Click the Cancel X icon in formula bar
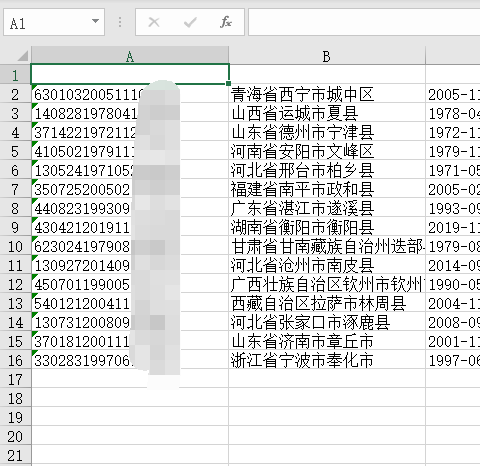The height and width of the screenshot is (466, 480). point(154,22)
